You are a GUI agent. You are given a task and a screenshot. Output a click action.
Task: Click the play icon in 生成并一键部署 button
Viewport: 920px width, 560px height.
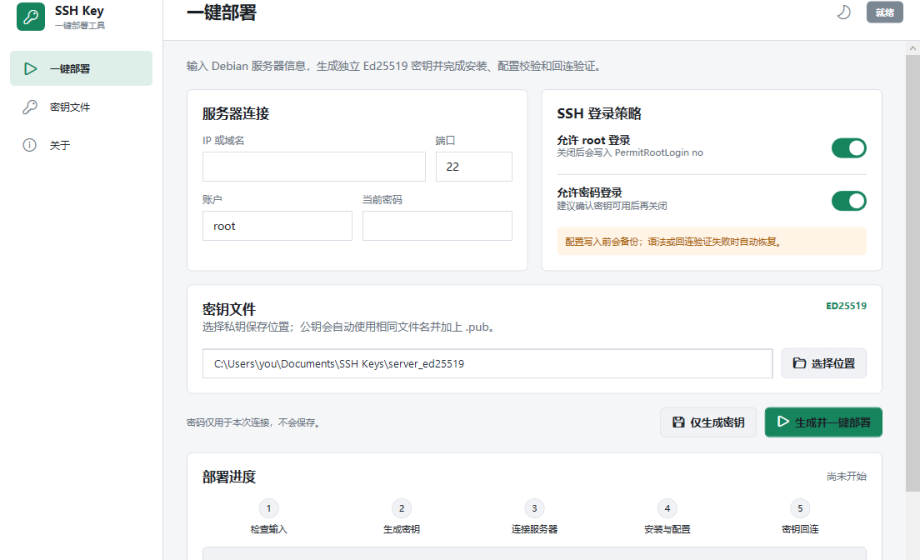pos(783,421)
